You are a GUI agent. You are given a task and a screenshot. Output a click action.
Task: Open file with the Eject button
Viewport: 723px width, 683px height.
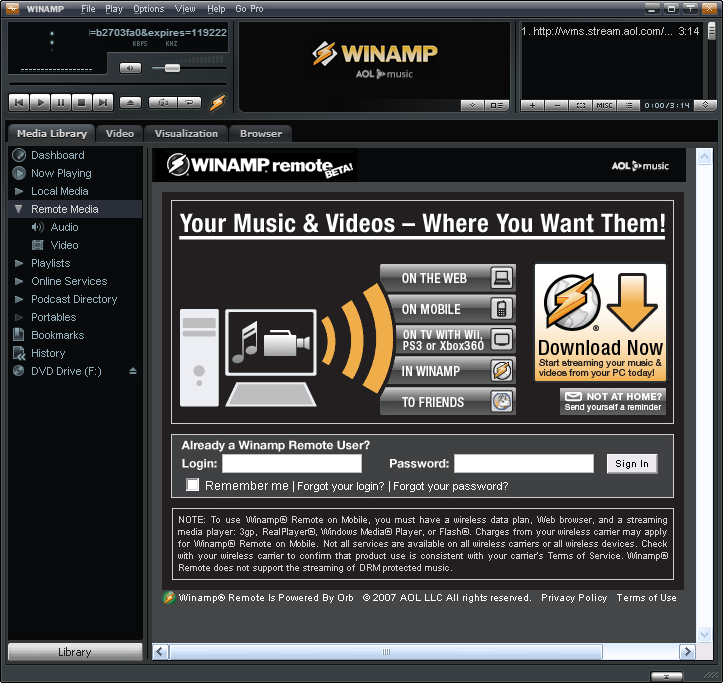[x=130, y=102]
